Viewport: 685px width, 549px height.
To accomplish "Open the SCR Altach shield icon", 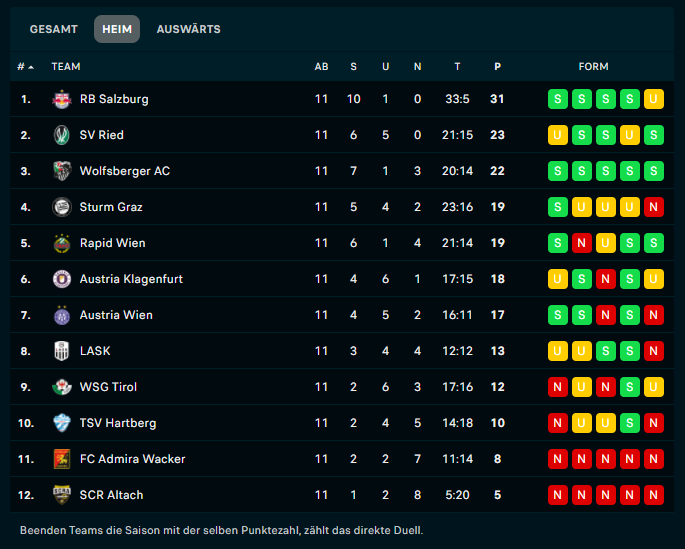I will click(62, 495).
